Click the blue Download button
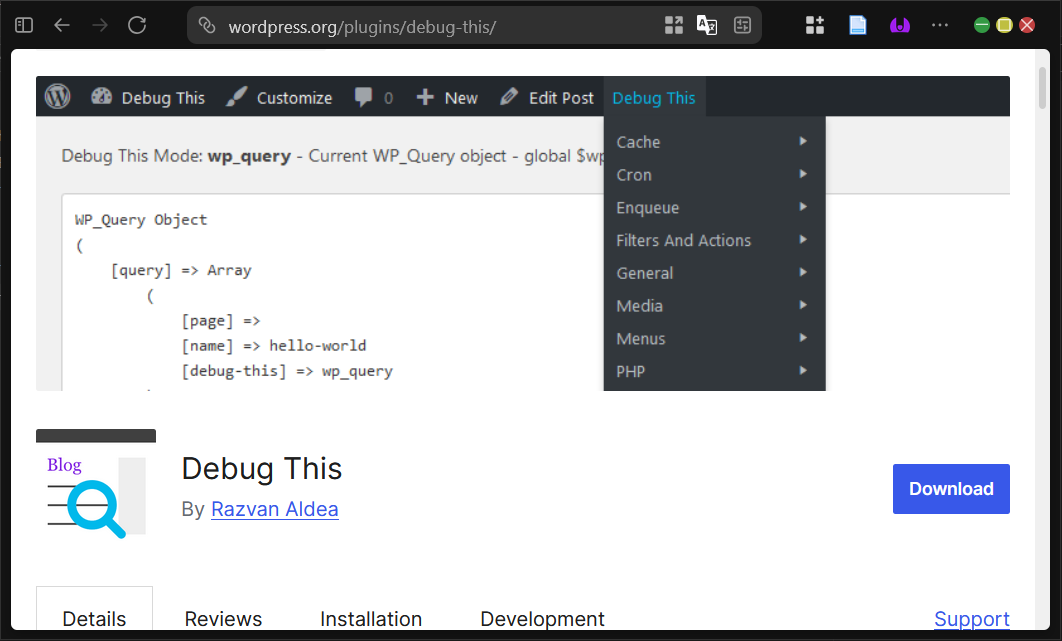Viewport: 1062px width, 641px height. [951, 489]
